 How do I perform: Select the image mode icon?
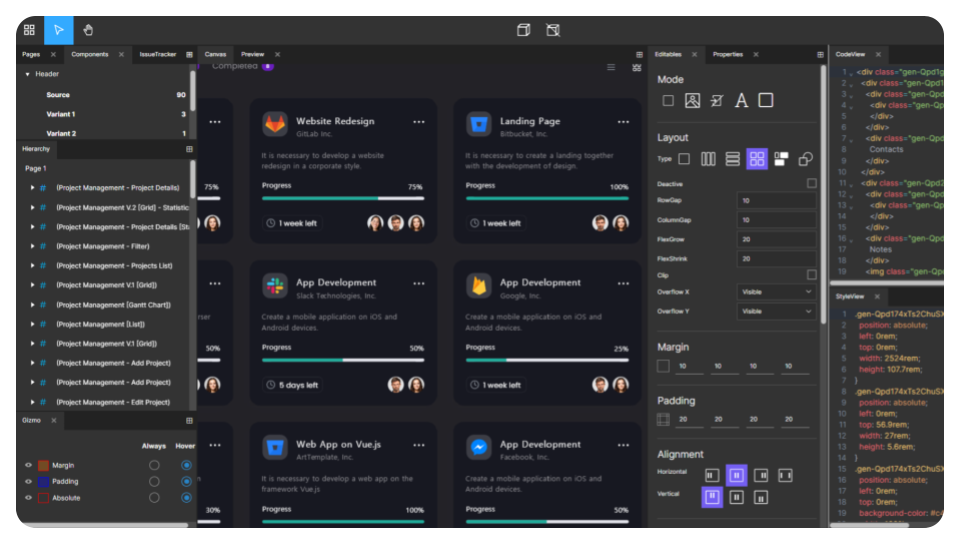pos(692,100)
